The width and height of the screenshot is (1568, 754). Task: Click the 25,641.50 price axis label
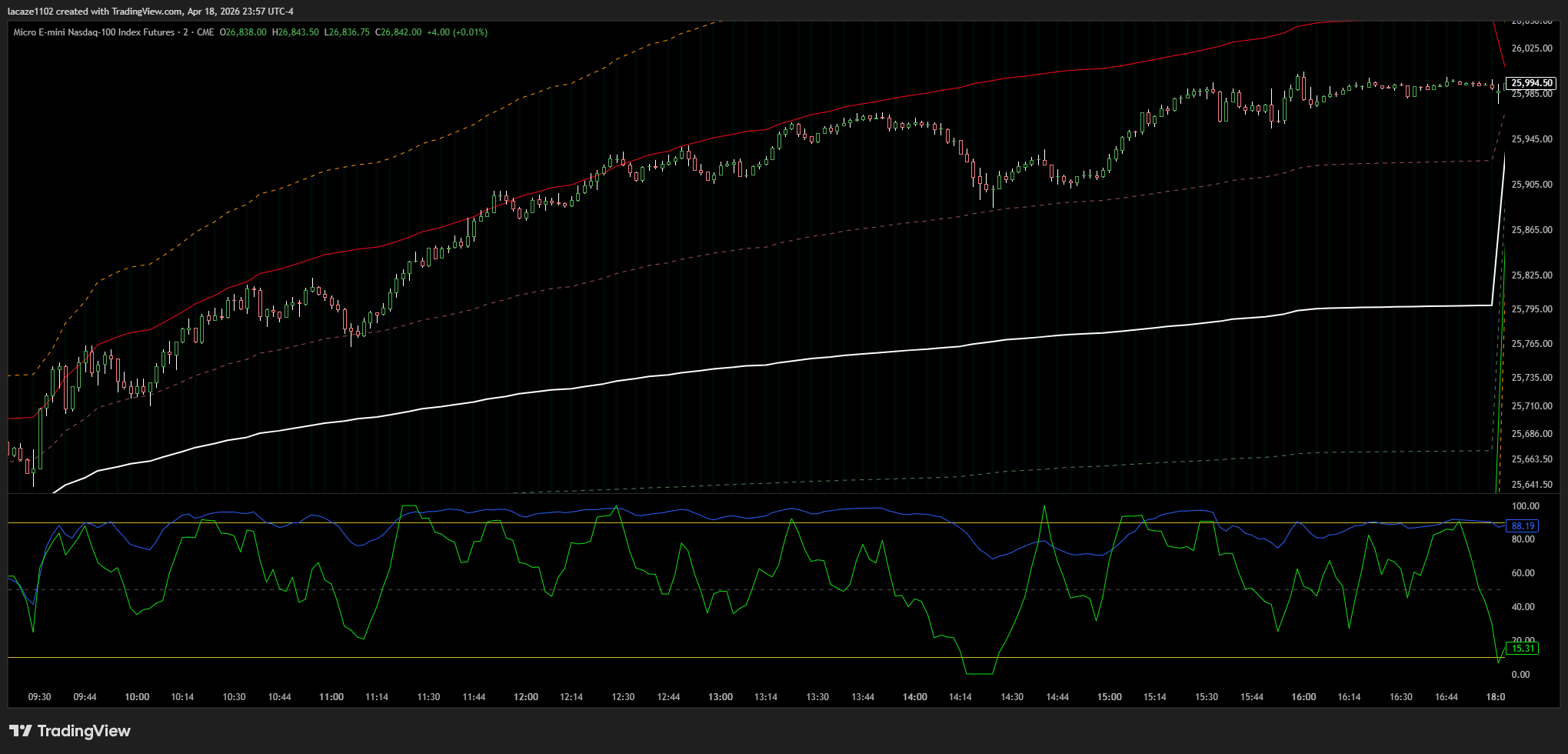[x=1532, y=485]
